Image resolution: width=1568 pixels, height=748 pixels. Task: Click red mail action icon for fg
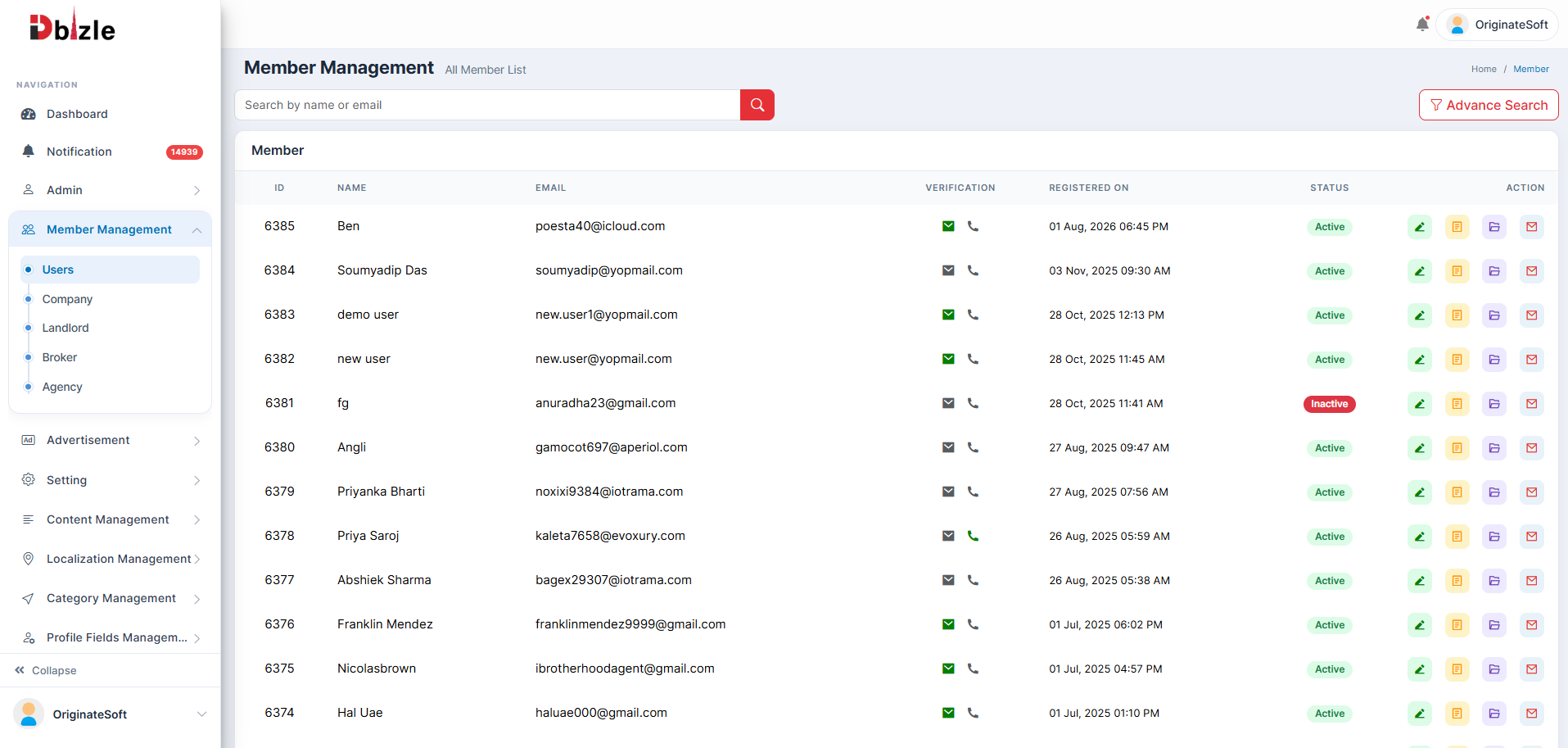coord(1531,404)
